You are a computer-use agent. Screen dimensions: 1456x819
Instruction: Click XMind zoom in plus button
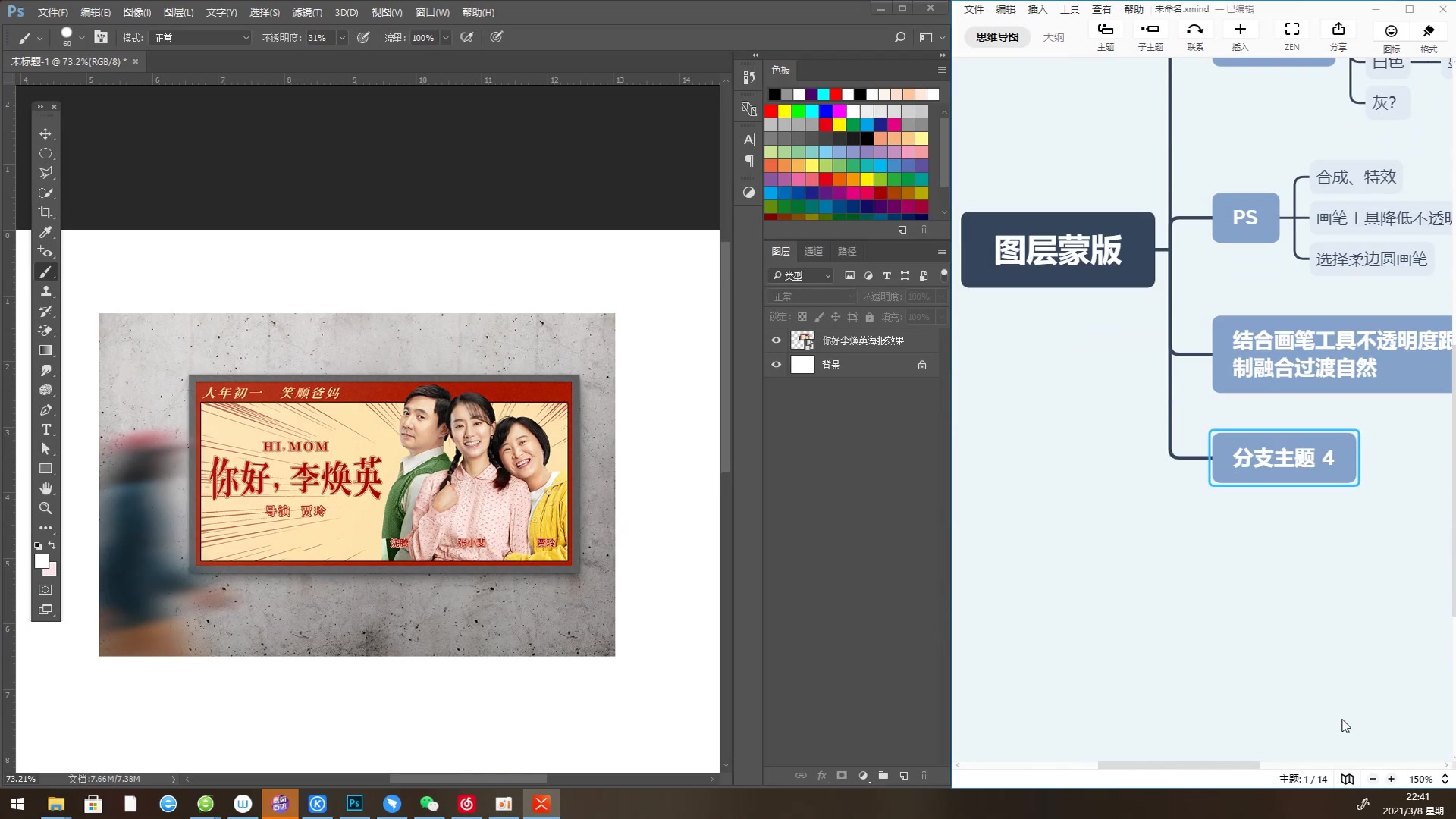click(1392, 779)
